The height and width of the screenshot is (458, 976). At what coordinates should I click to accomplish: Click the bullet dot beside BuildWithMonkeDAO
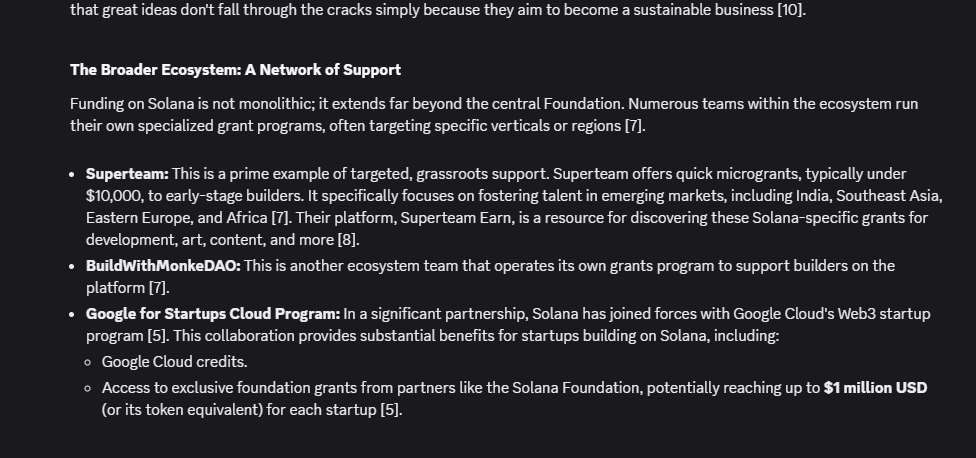72,267
